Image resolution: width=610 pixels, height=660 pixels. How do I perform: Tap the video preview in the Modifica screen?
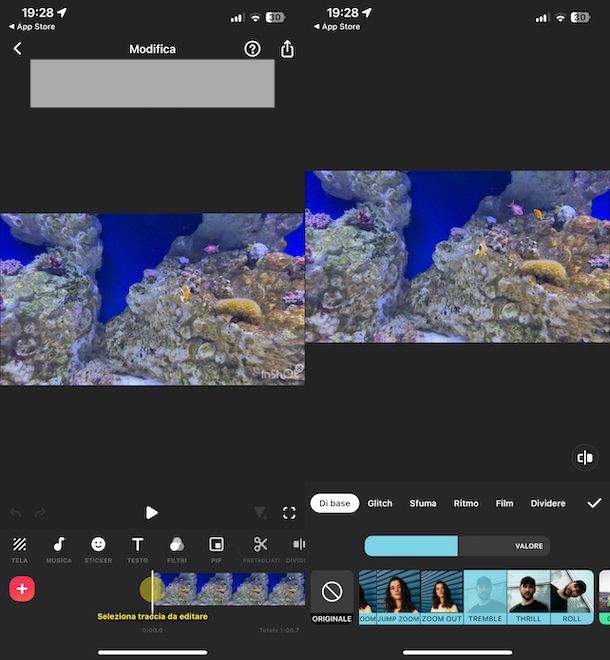click(152, 299)
